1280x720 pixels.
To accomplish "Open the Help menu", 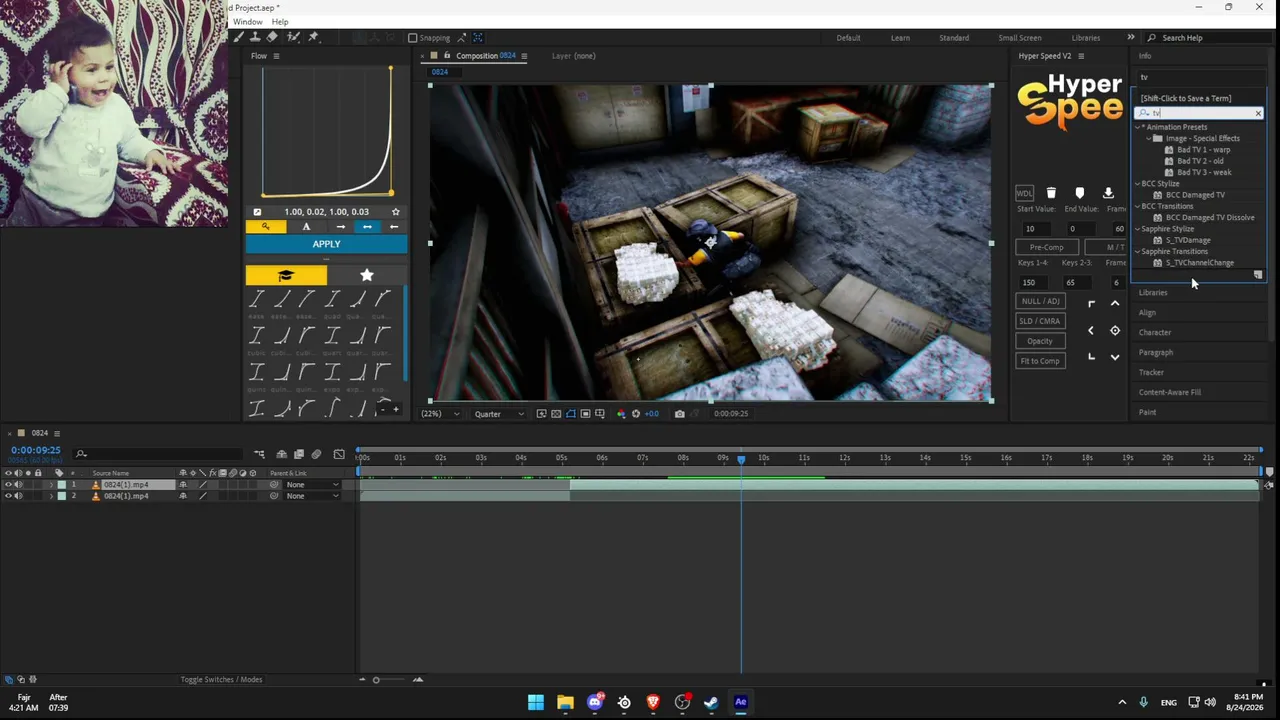I will pyautogui.click(x=280, y=22).
